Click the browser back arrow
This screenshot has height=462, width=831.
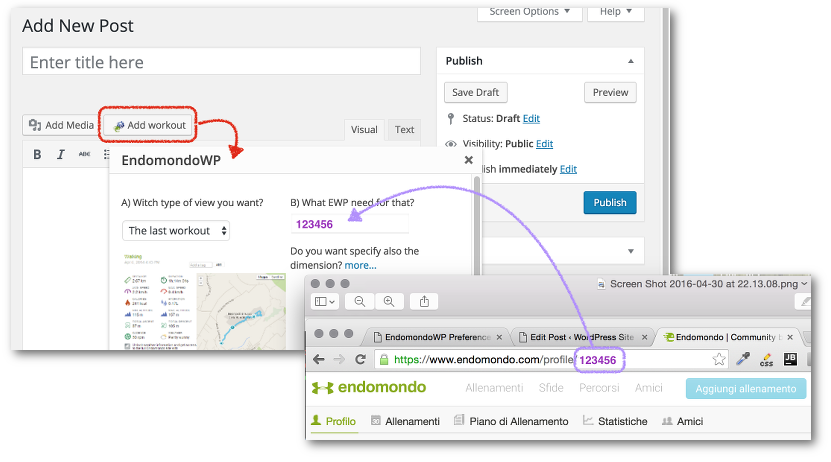319,360
